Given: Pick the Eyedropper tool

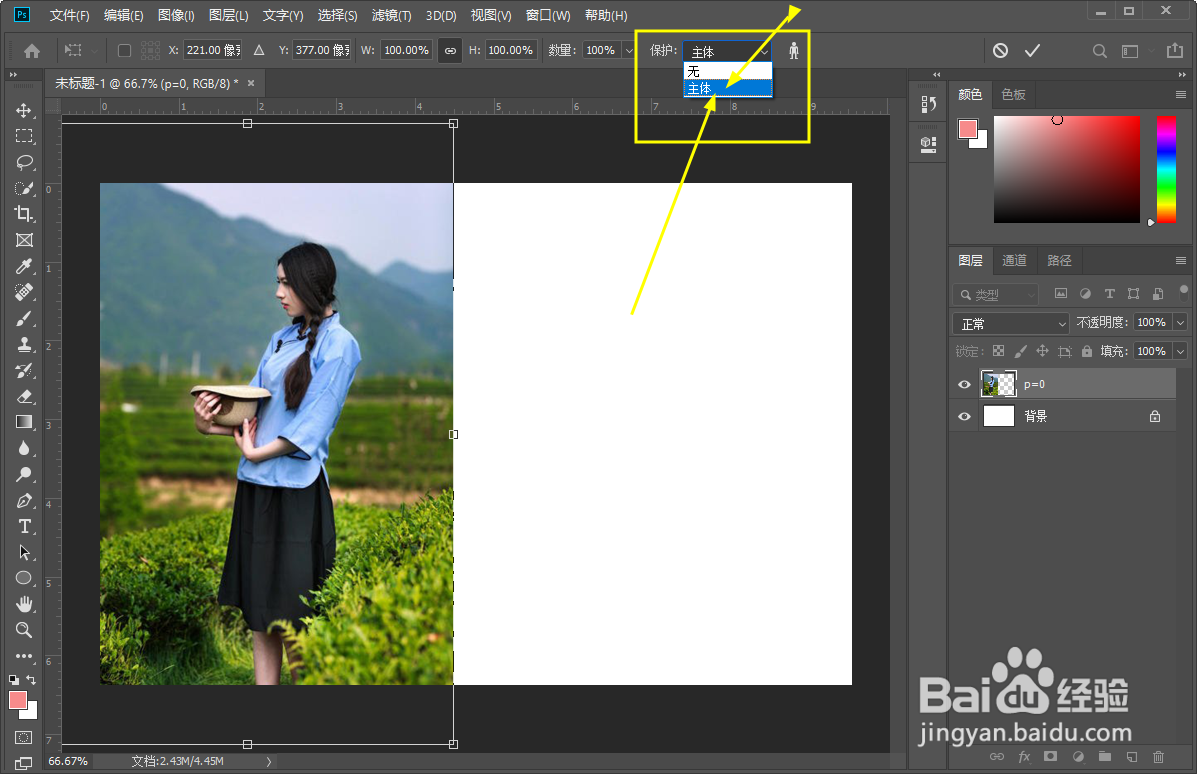Looking at the screenshot, I should pos(24,266).
